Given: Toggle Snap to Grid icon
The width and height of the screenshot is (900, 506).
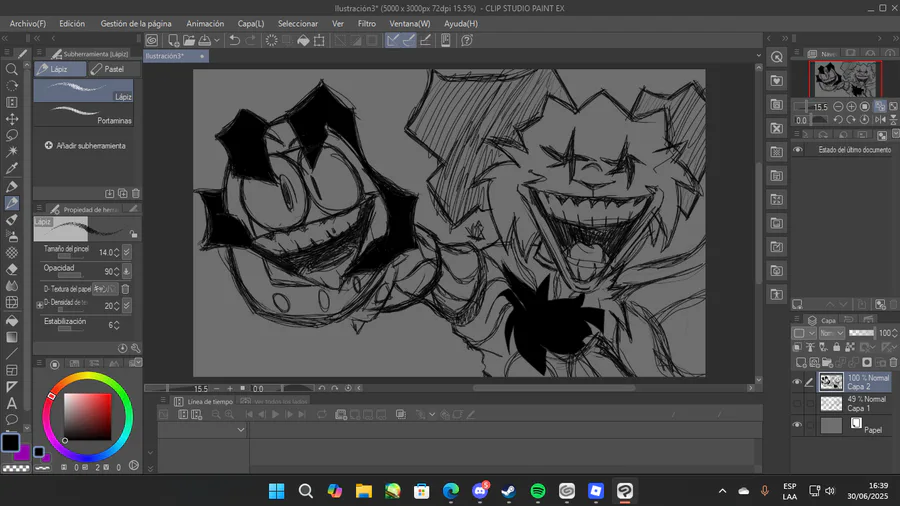Looking at the screenshot, I should tap(425, 40).
